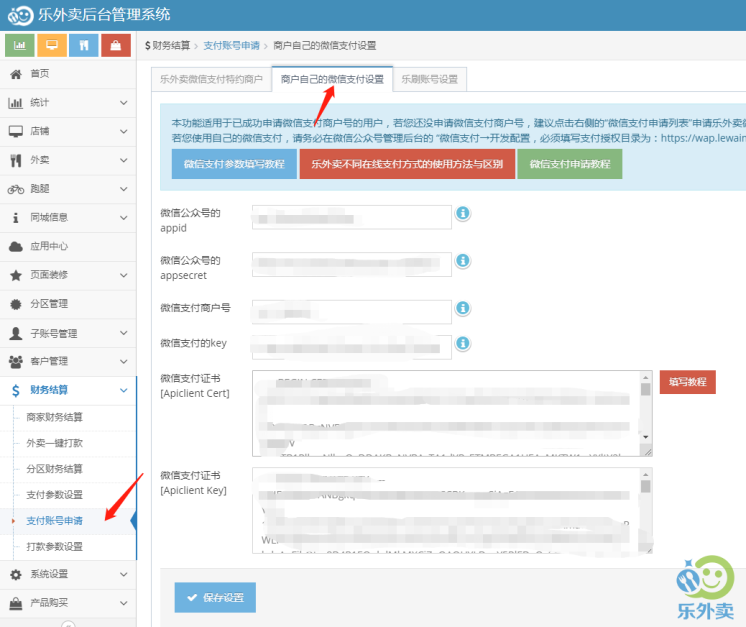This screenshot has height=627, width=746.
Task: Click into the 微信支付的key input field
Action: (x=352, y=347)
